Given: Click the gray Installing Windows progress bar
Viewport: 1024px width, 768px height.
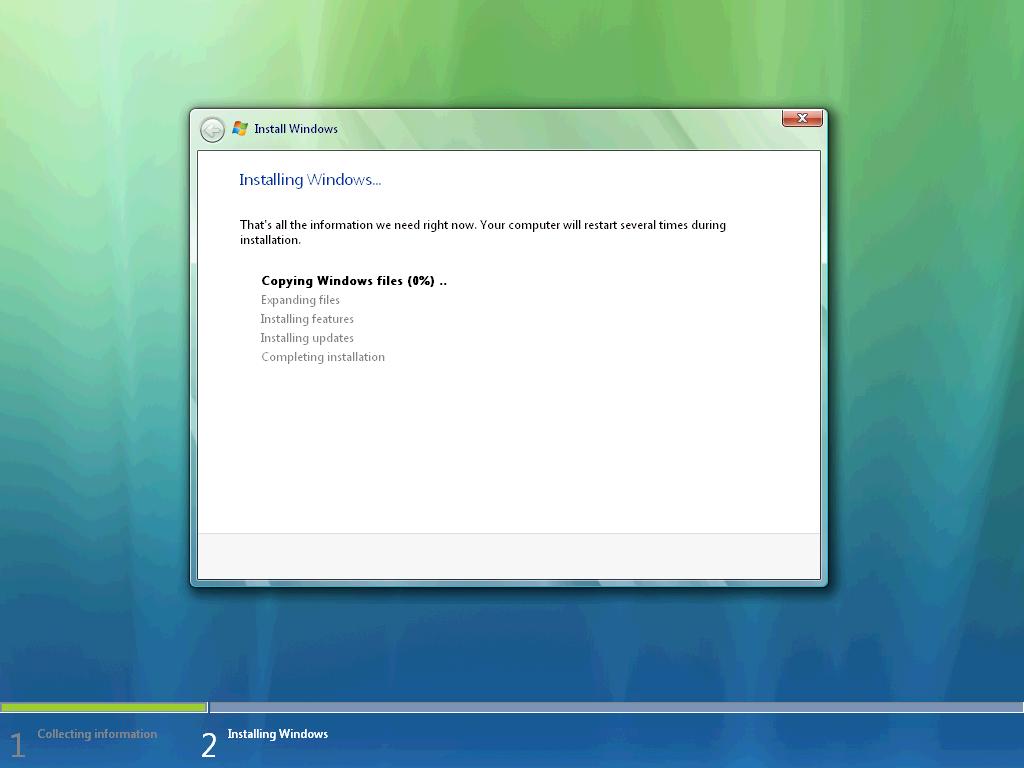Looking at the screenshot, I should [x=616, y=707].
